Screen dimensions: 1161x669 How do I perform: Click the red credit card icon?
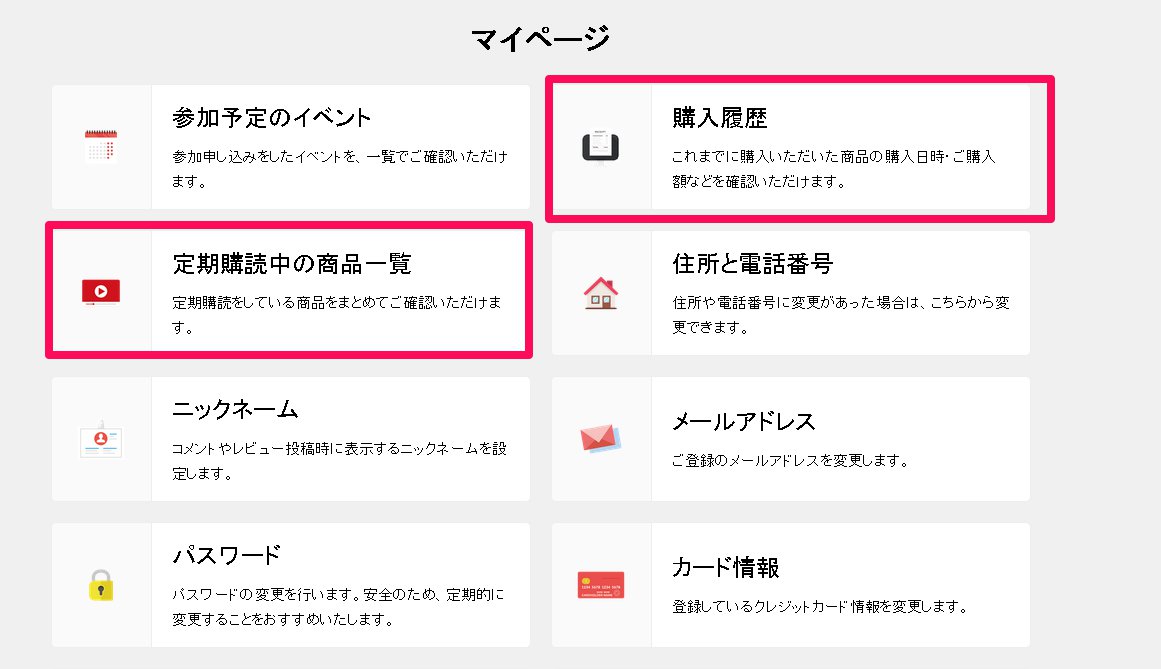click(x=601, y=584)
